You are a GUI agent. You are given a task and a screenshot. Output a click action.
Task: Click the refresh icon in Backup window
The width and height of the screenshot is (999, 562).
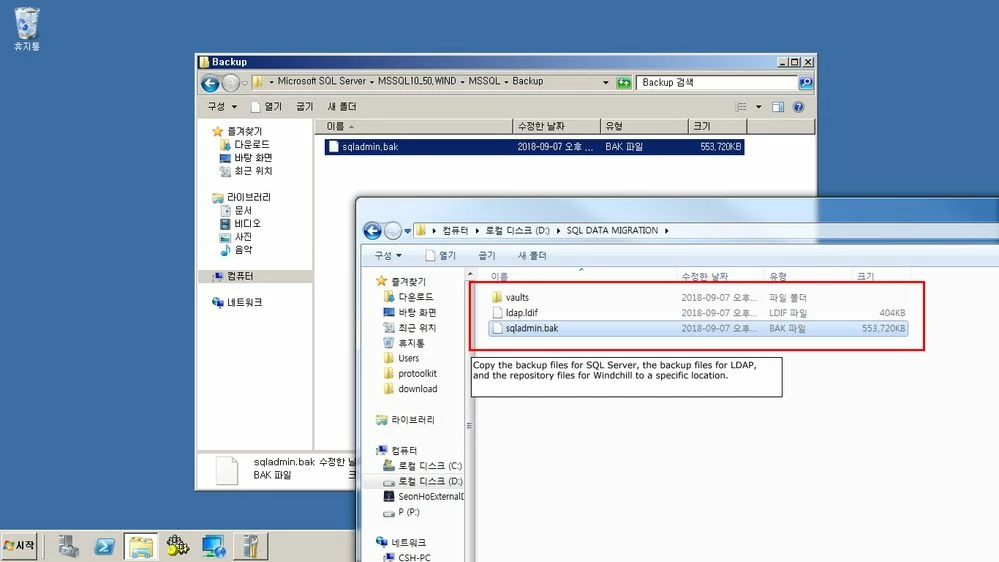(x=624, y=82)
